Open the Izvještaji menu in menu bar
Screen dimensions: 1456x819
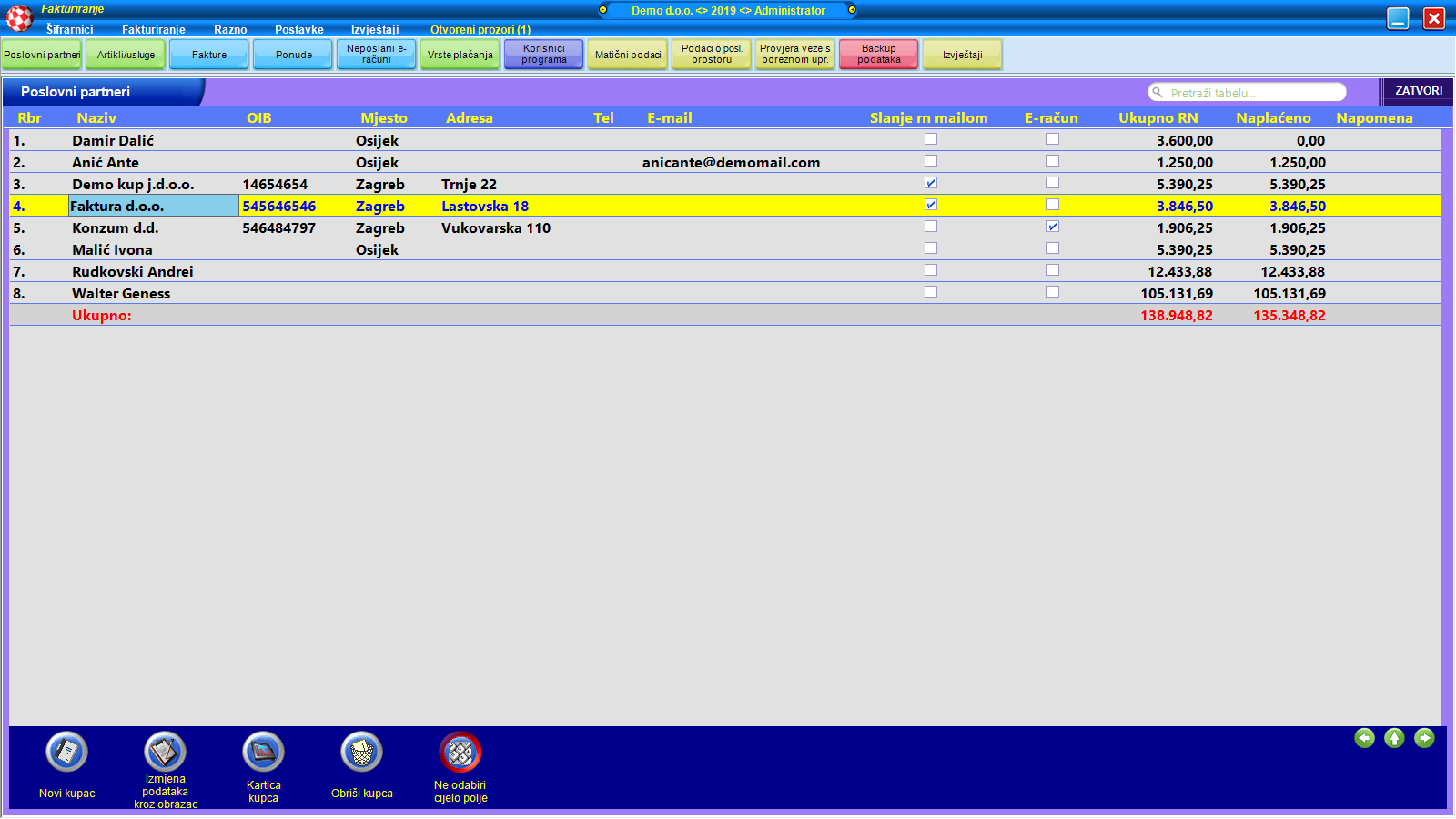375,30
